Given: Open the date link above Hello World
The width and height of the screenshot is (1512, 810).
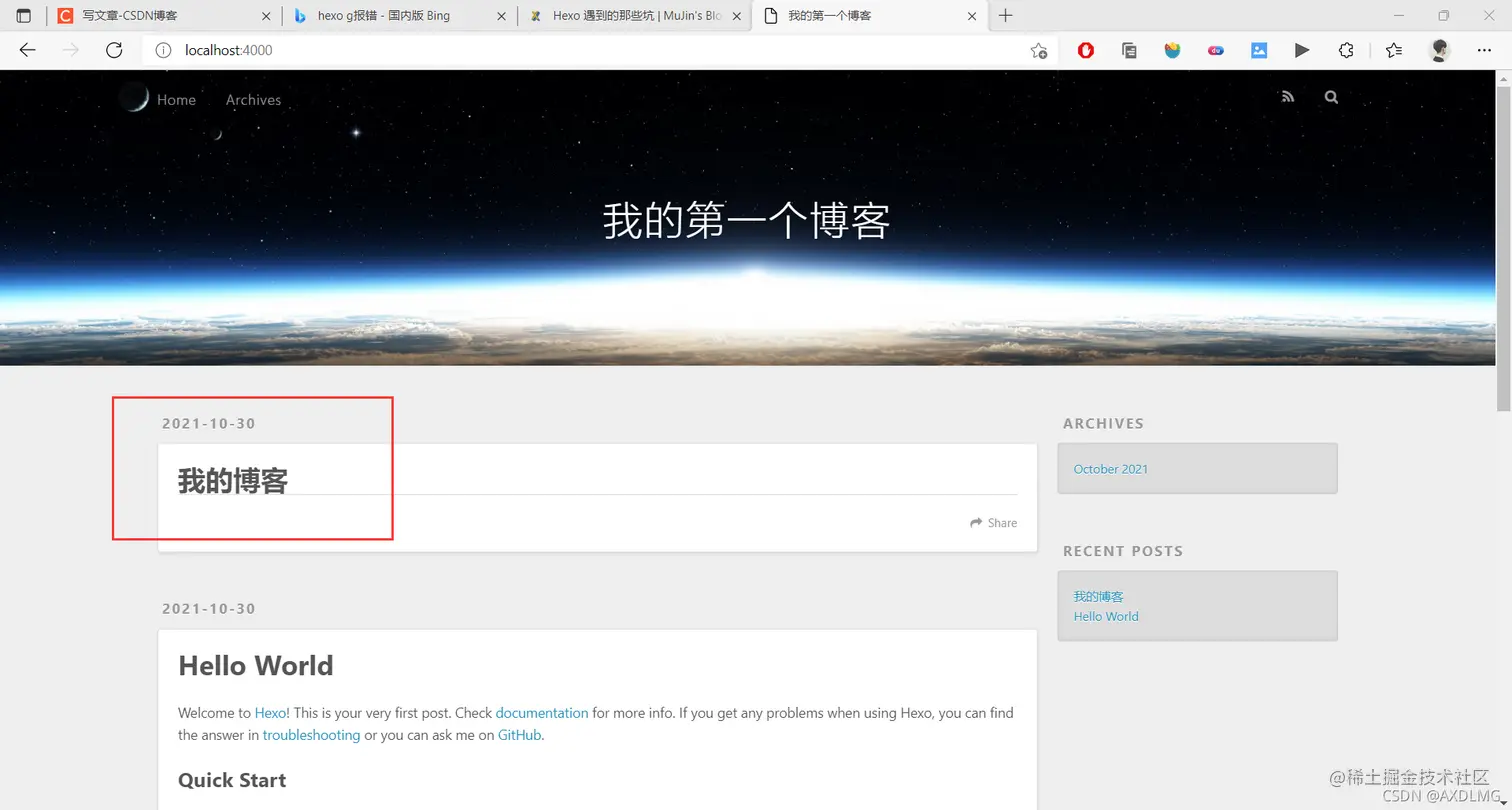Looking at the screenshot, I should tap(209, 609).
